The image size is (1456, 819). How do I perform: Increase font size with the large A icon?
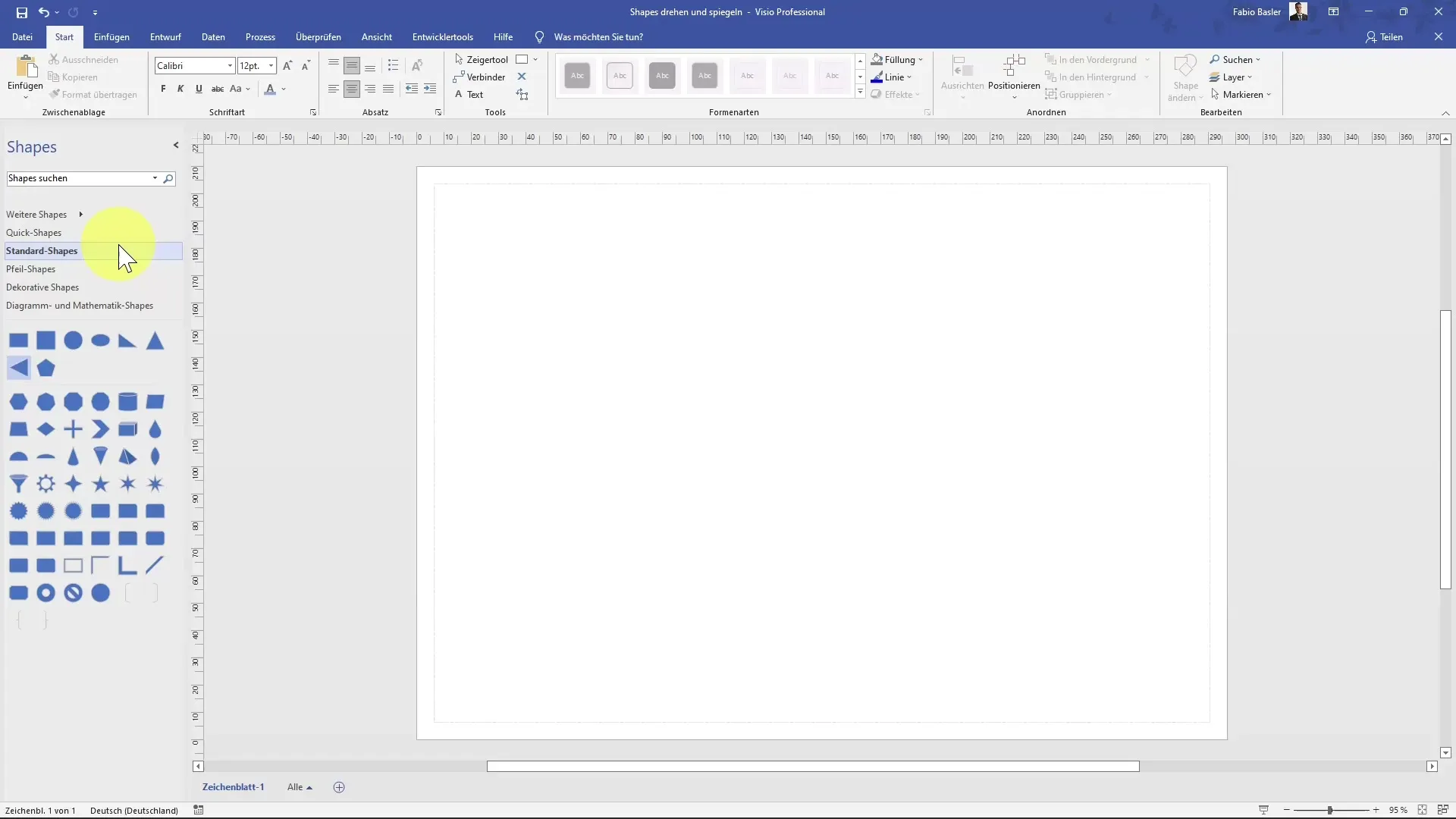tap(287, 66)
